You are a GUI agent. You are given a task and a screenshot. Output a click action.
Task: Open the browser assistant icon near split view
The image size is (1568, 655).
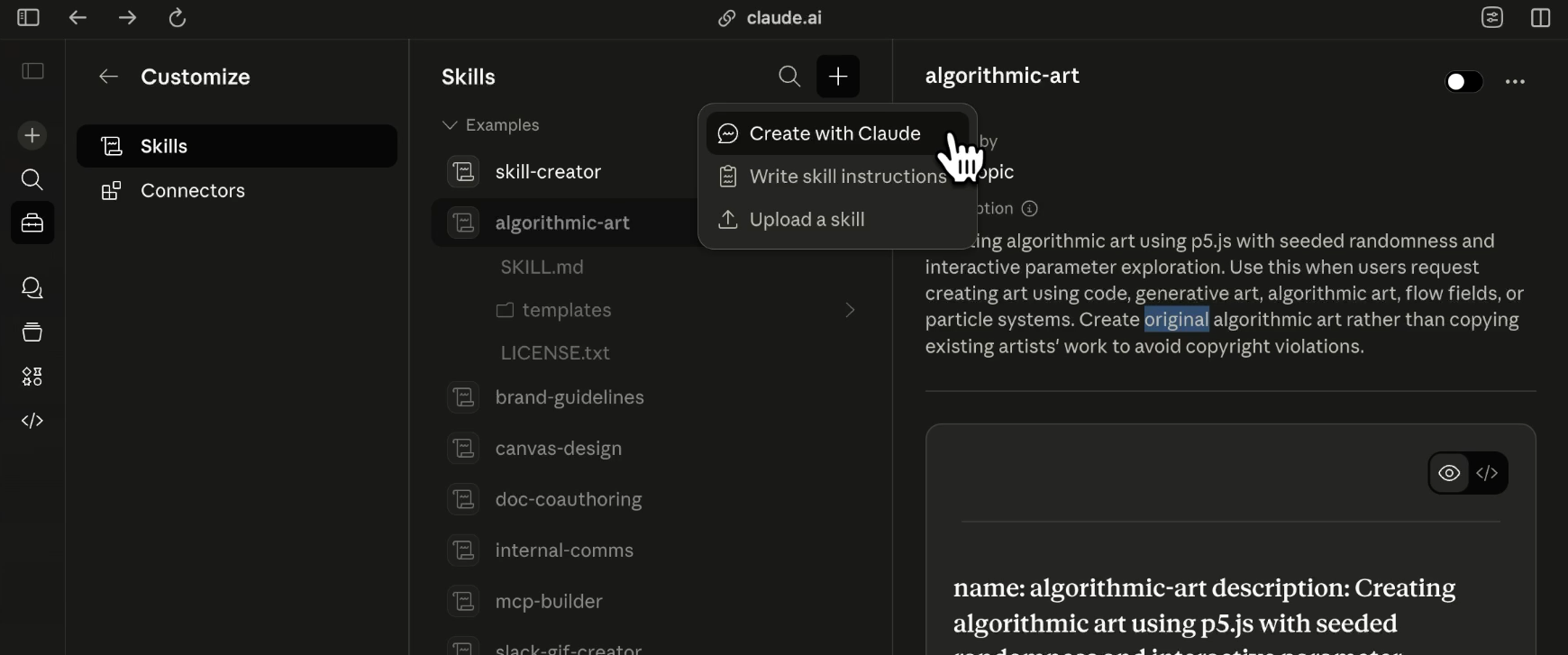click(x=1492, y=18)
